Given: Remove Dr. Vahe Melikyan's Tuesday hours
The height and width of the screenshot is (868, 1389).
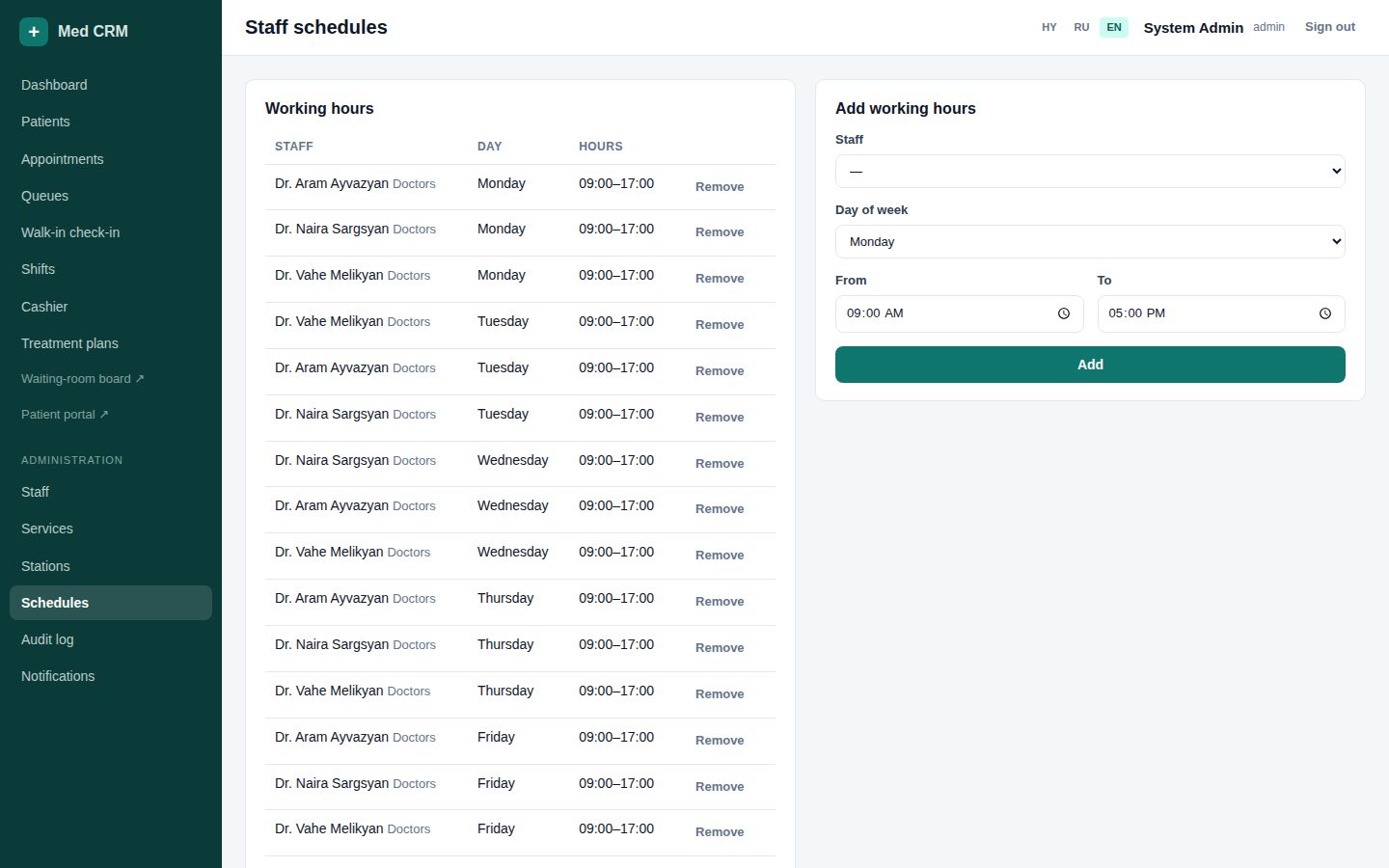Looking at the screenshot, I should [x=720, y=325].
